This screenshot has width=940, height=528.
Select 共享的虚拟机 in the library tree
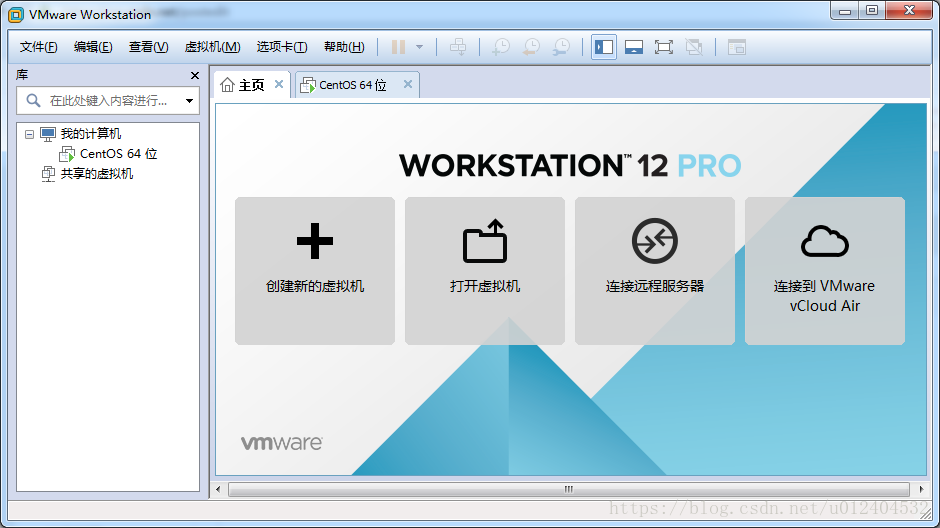coord(97,174)
